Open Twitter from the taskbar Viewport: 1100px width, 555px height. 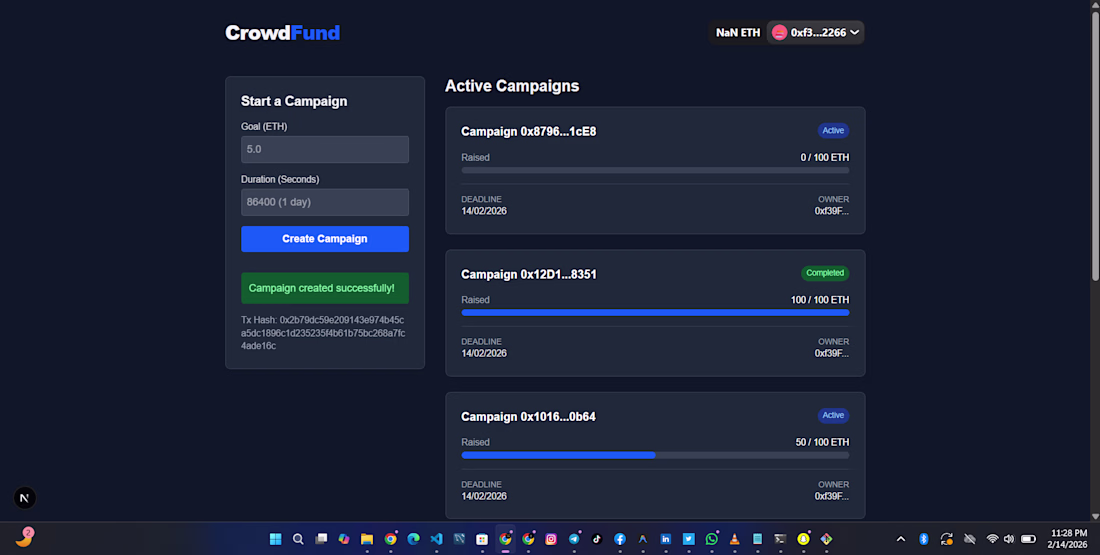688,539
